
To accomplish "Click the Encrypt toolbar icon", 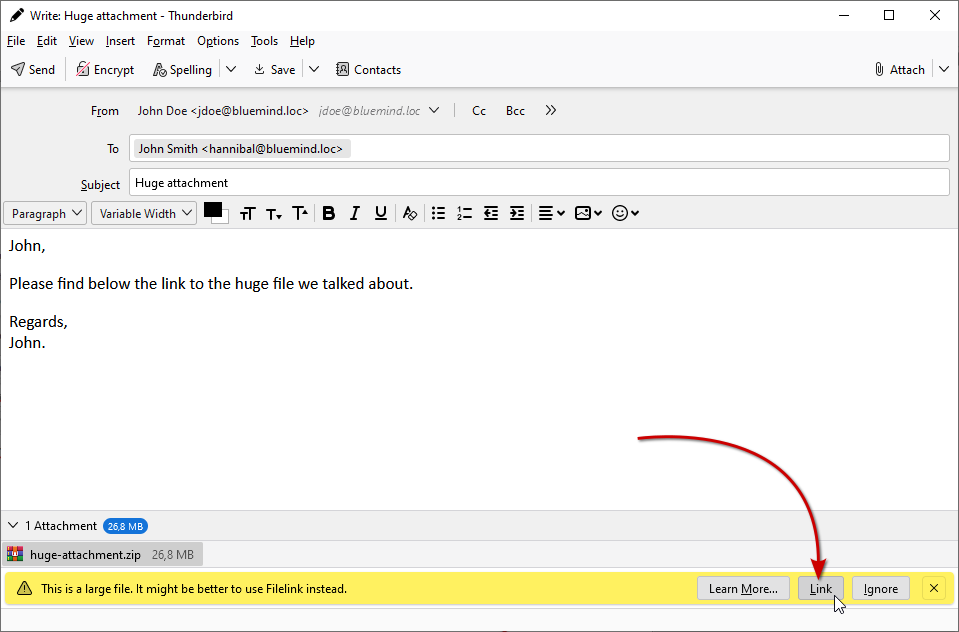I will point(105,70).
